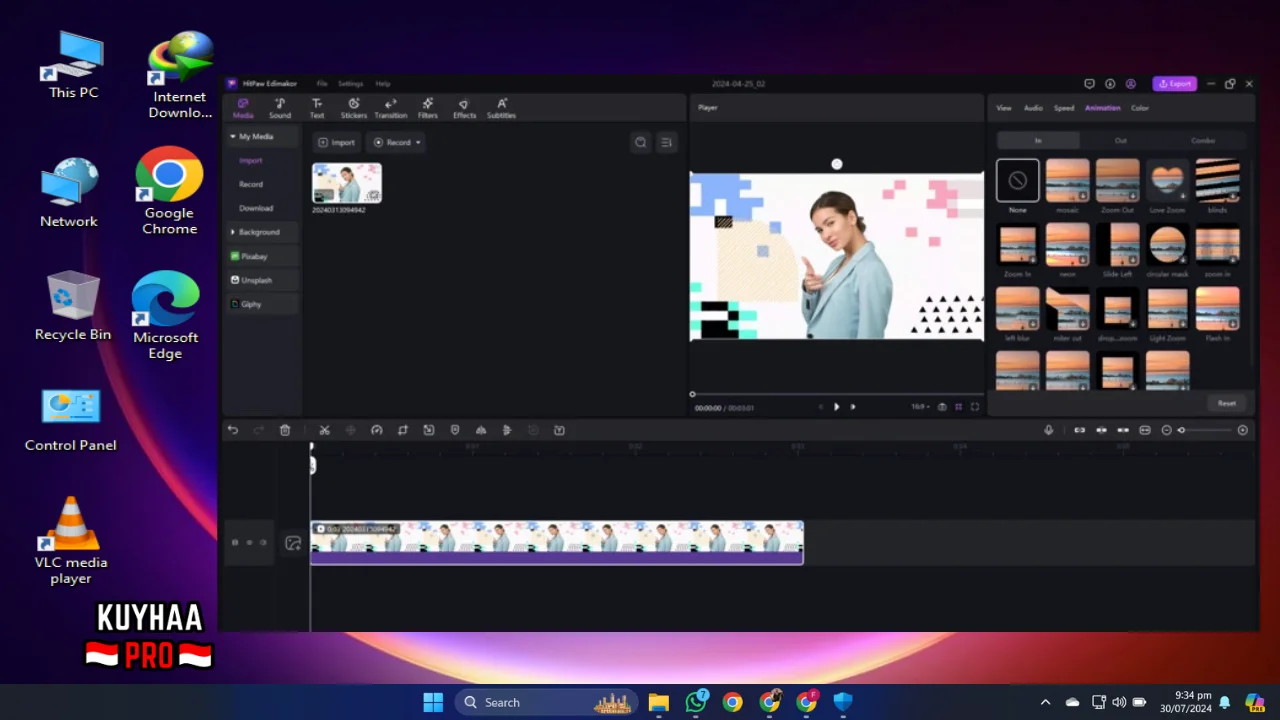The width and height of the screenshot is (1280, 720).
Task: Select the video clip on the timeline
Action: pyautogui.click(x=557, y=543)
